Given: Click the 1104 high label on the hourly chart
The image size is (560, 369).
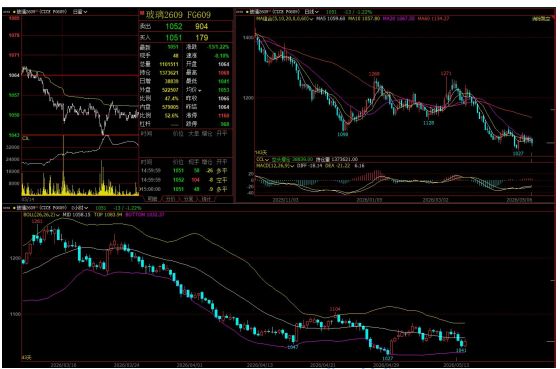Looking at the screenshot, I should coord(335,309).
